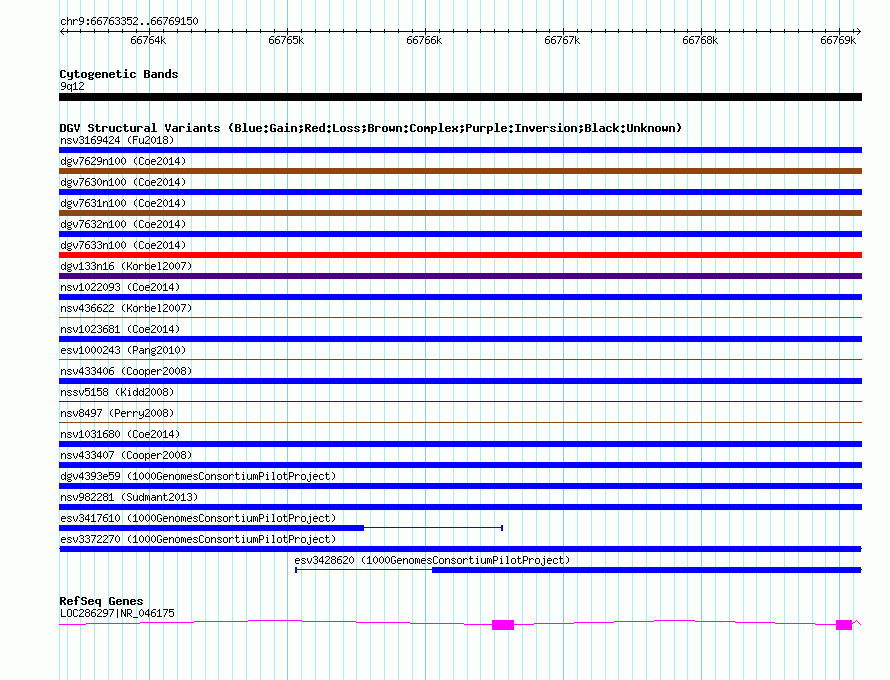Open the LOC286297|NR_046175 gene label
Screen dimensions: 890x680
[x=117, y=613]
